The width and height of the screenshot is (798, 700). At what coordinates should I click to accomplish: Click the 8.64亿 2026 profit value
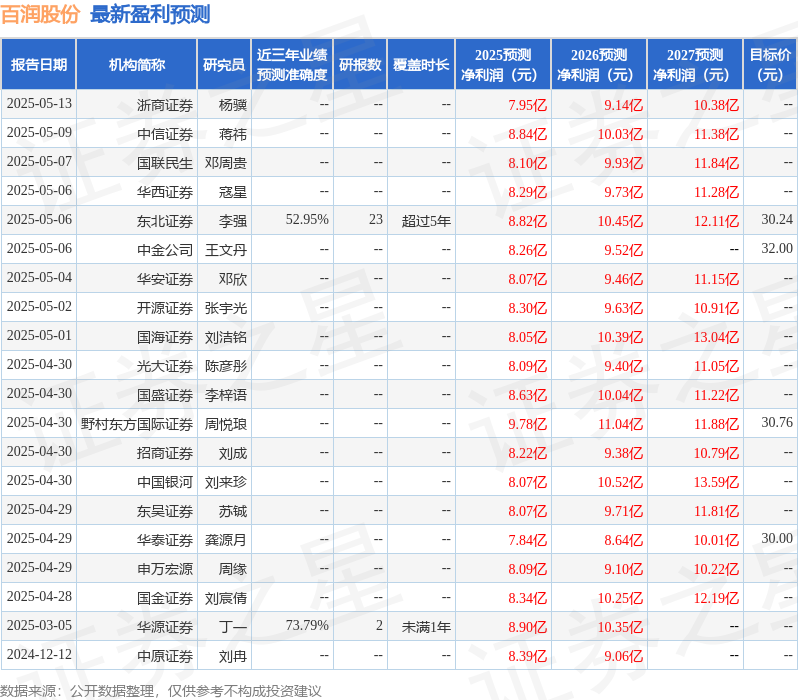tap(623, 541)
